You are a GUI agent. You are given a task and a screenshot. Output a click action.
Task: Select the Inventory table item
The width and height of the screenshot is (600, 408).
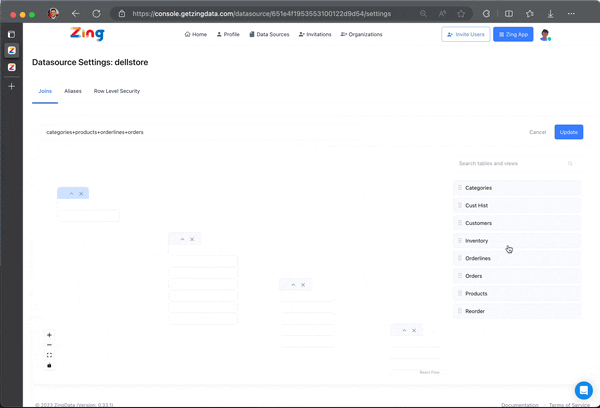coord(517,241)
